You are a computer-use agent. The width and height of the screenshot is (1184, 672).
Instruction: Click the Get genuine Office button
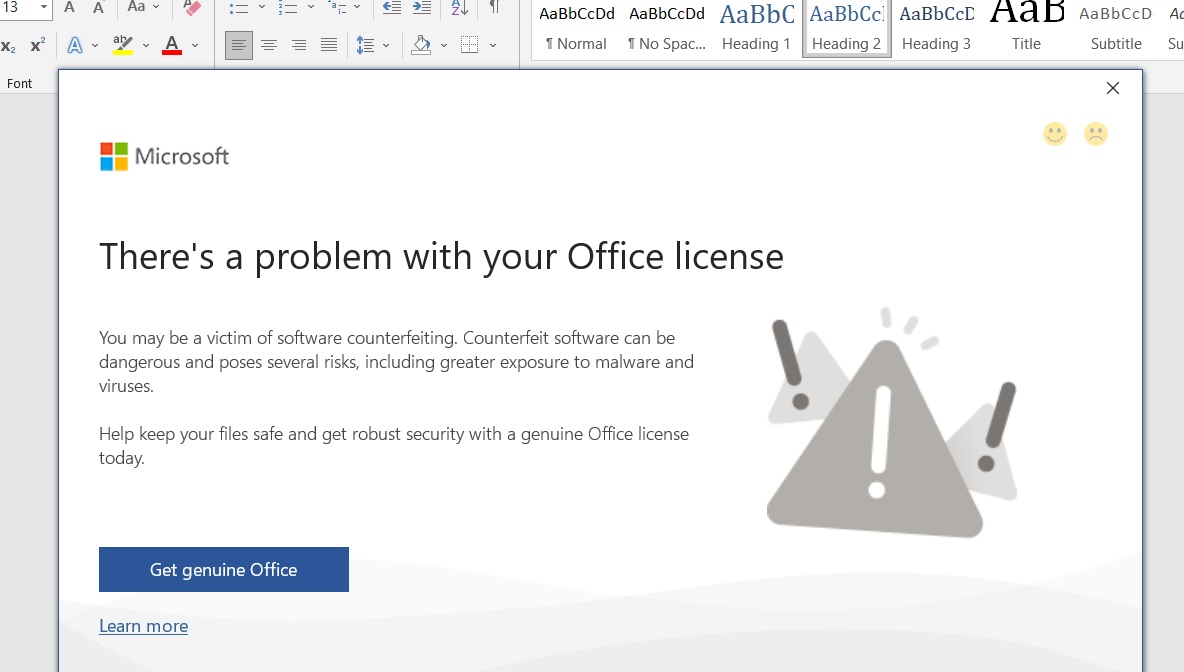coord(224,569)
